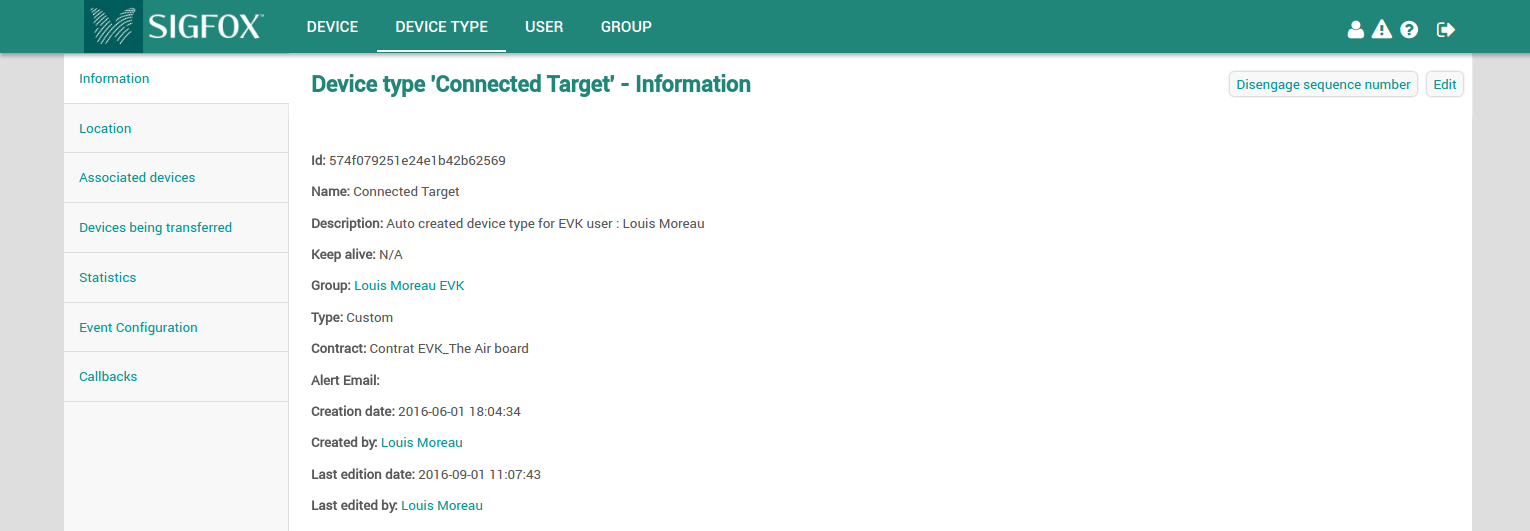Image resolution: width=1530 pixels, height=531 pixels.
Task: Click the Creation date 2016-06-01 18:04:34
Action: [x=459, y=412]
